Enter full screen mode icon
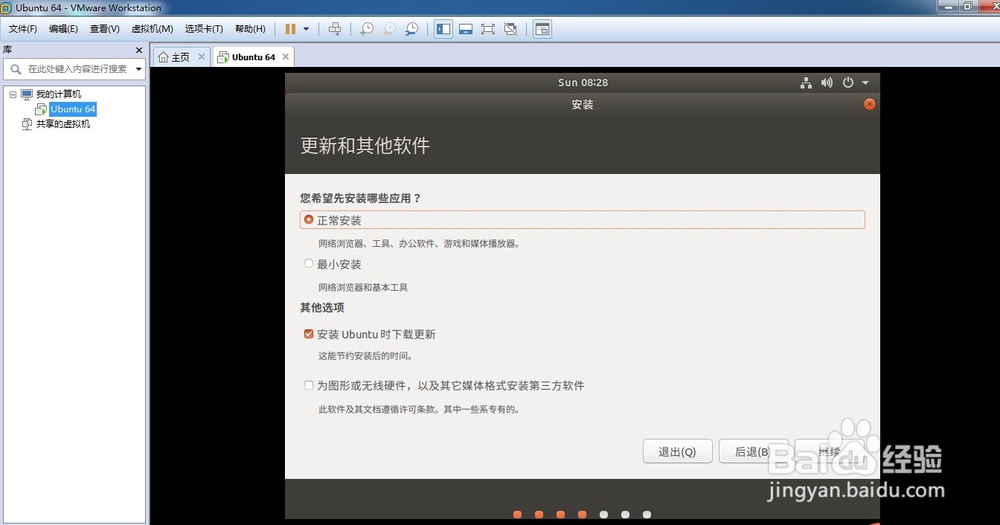Screen dimensions: 1000x525 (x=488, y=29)
